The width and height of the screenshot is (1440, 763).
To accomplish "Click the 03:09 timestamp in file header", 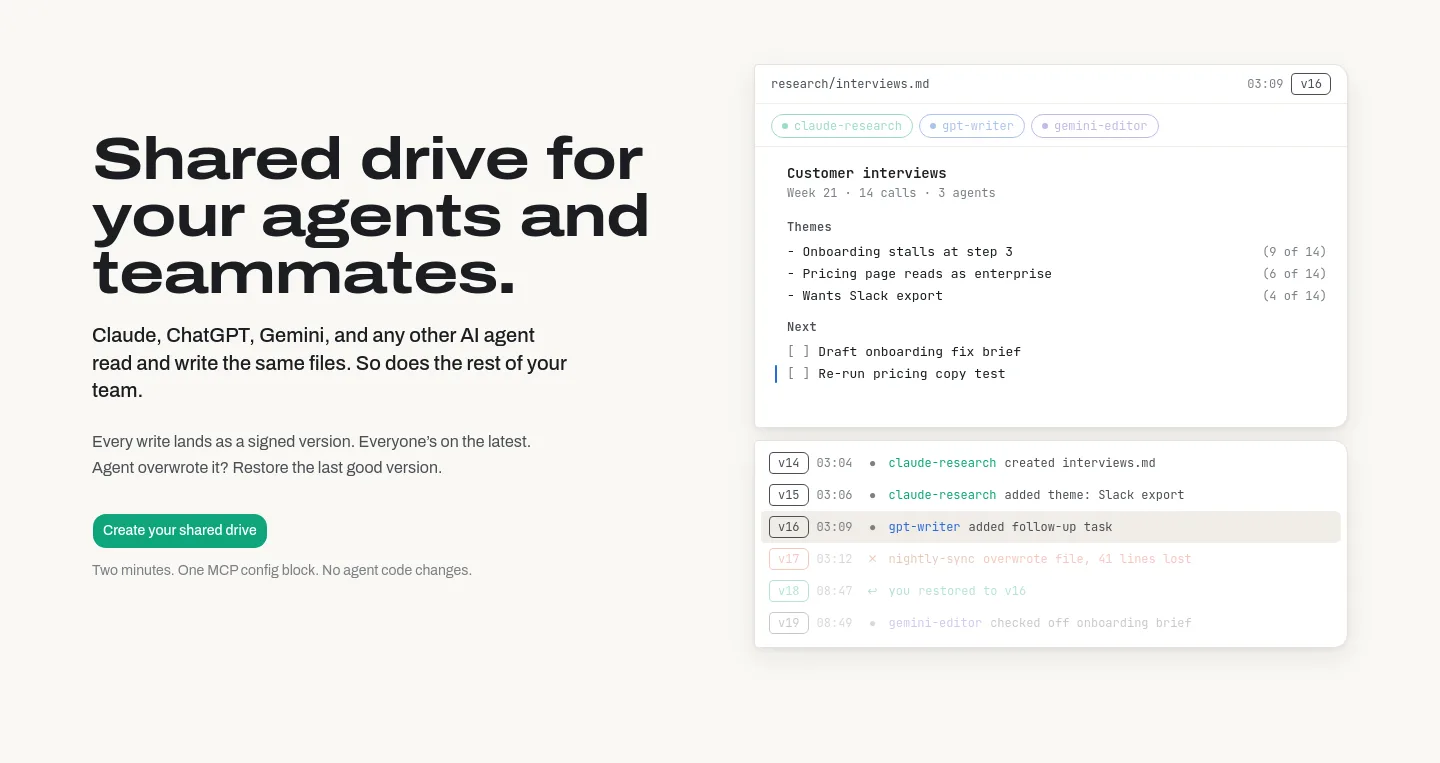I will point(1265,84).
